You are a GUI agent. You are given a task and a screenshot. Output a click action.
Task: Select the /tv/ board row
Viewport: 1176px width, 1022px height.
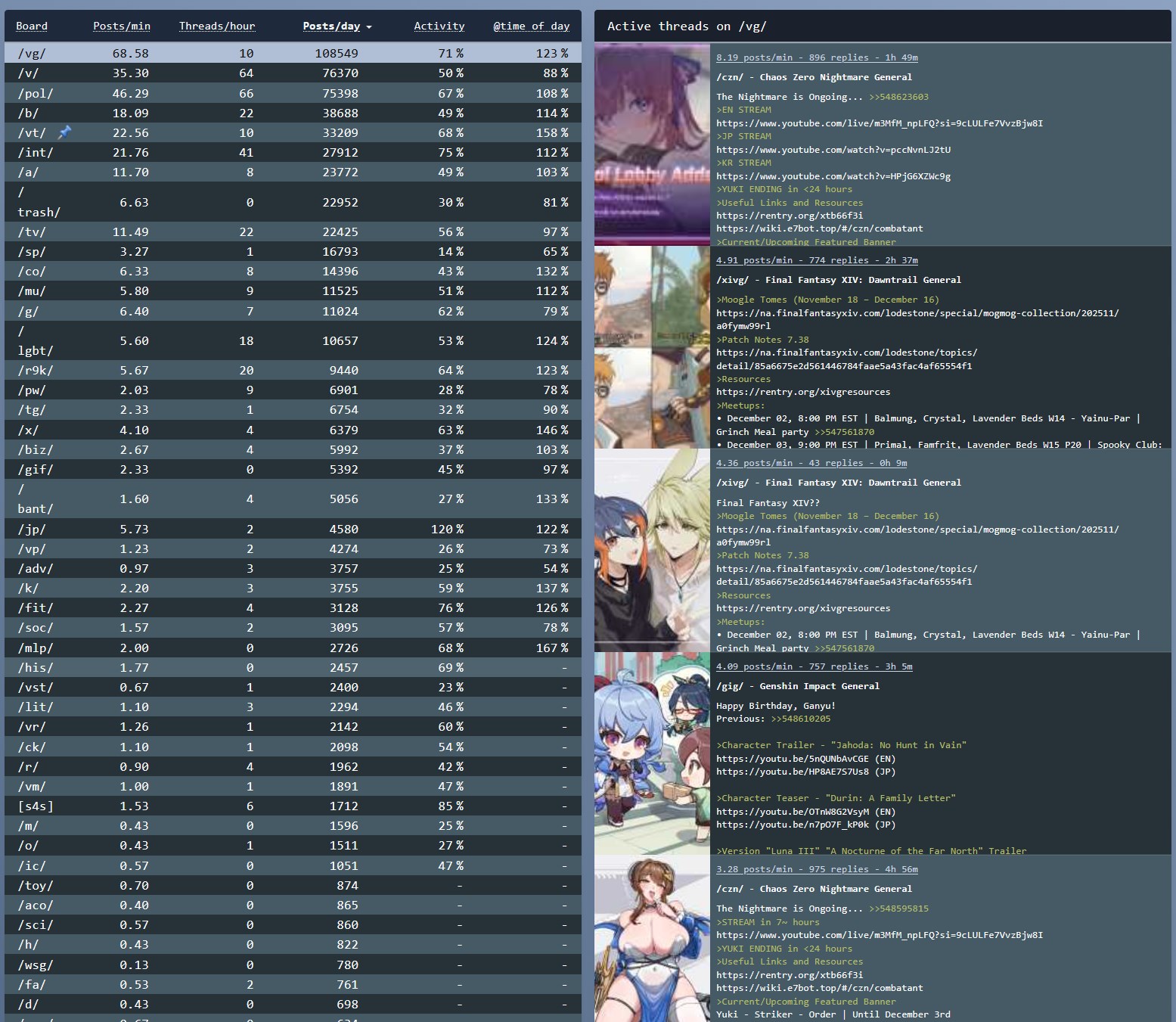tap(293, 231)
